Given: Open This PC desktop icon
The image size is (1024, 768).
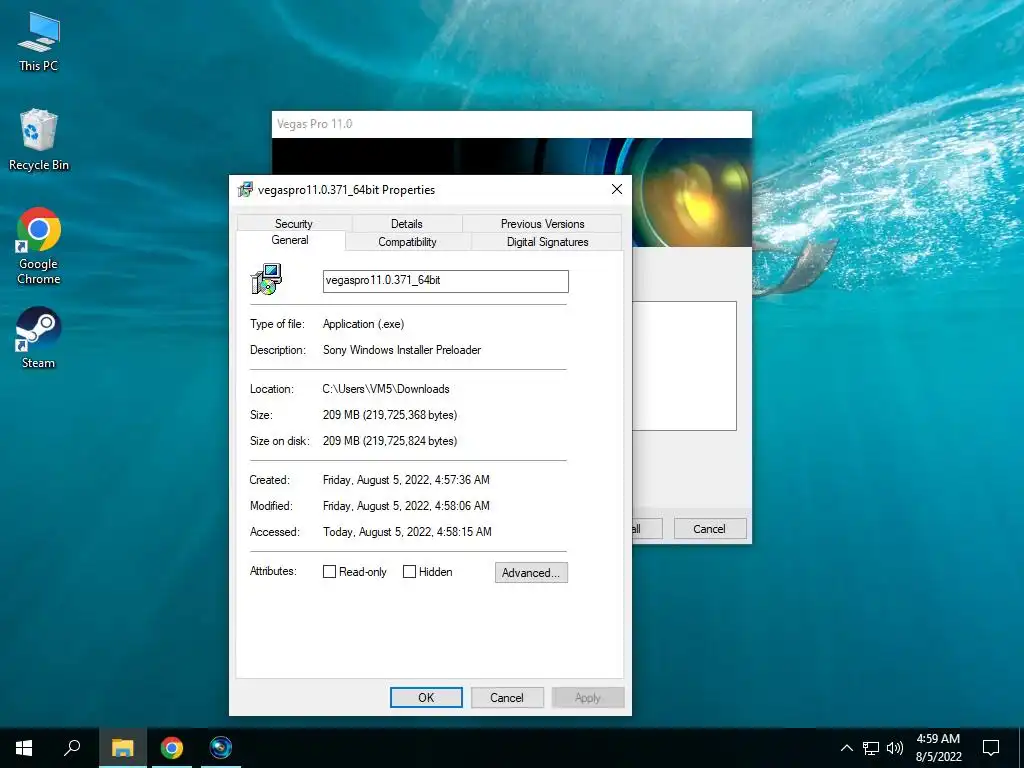Looking at the screenshot, I should coord(39,42).
